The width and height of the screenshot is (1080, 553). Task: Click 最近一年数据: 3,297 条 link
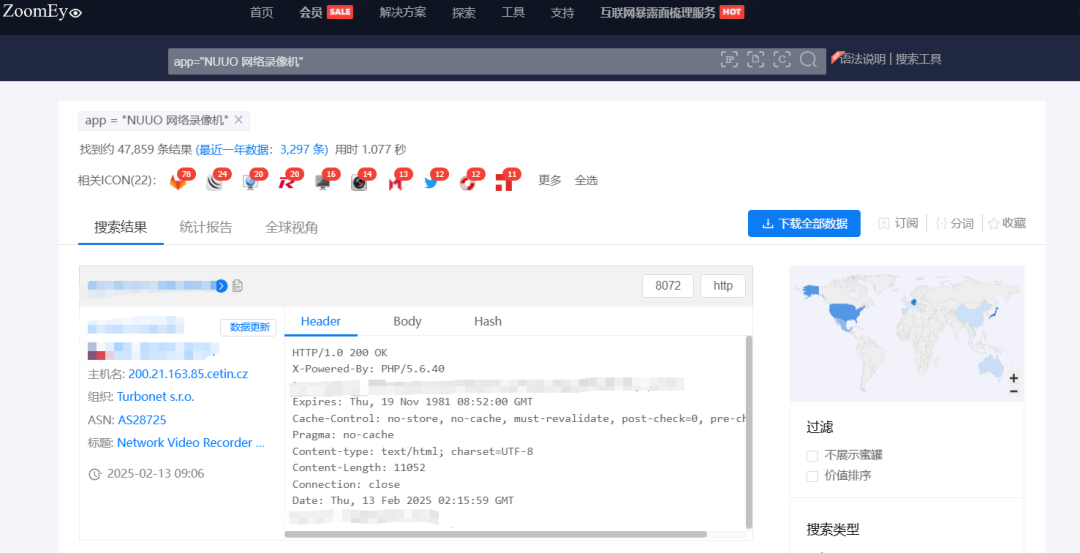click(262, 149)
